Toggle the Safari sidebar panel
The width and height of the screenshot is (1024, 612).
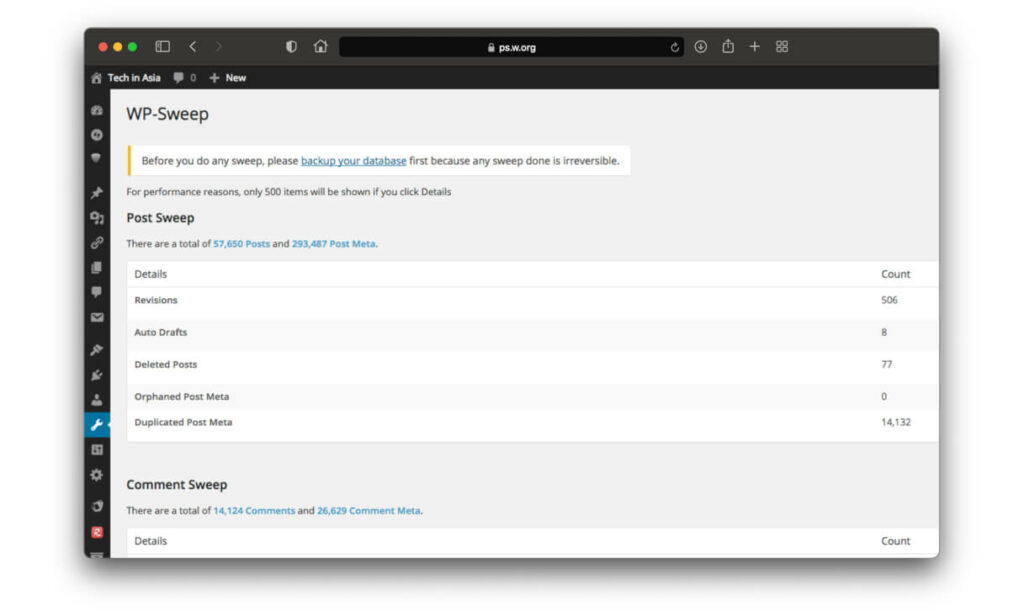pyautogui.click(x=163, y=46)
